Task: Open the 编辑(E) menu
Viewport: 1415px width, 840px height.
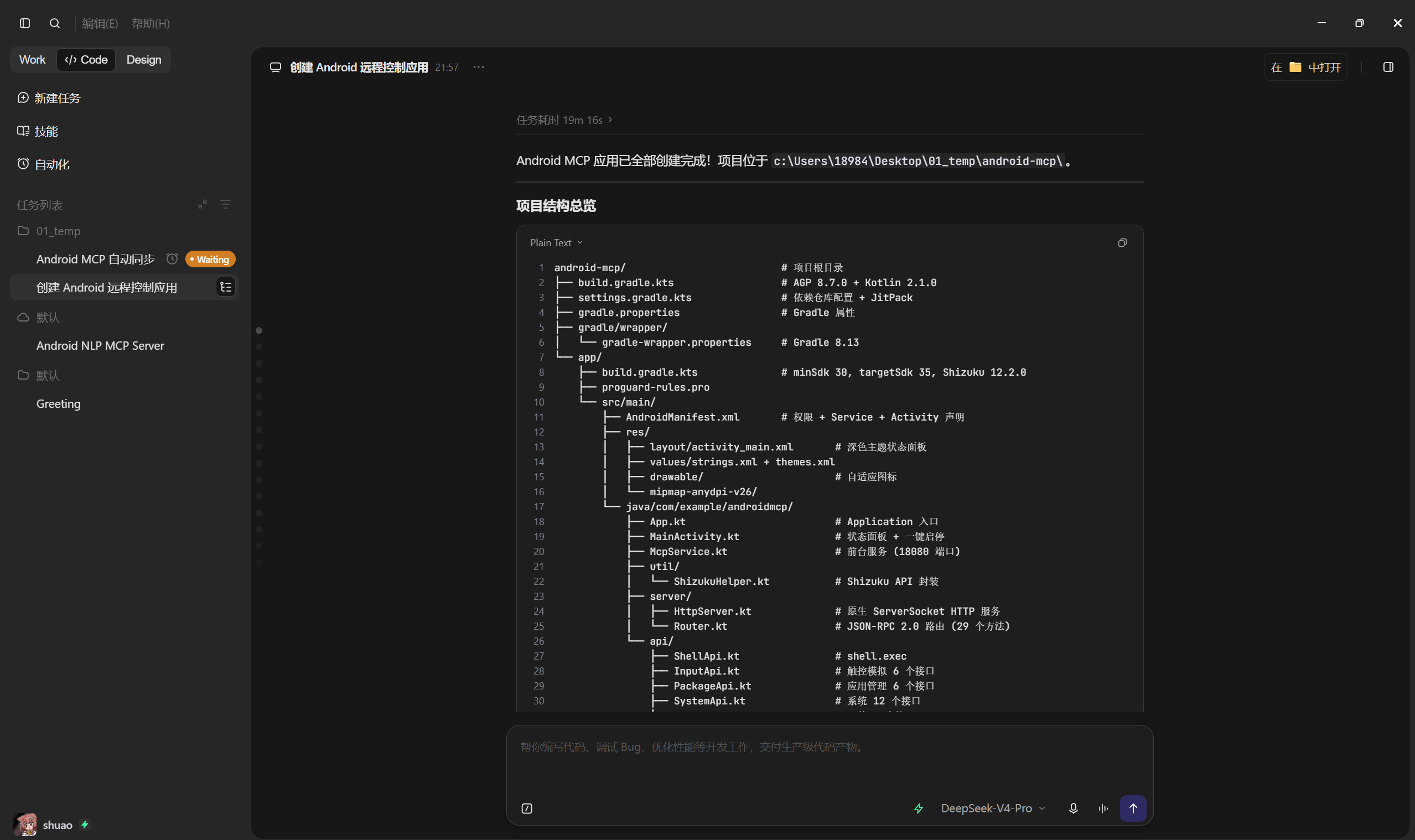Action: [100, 23]
